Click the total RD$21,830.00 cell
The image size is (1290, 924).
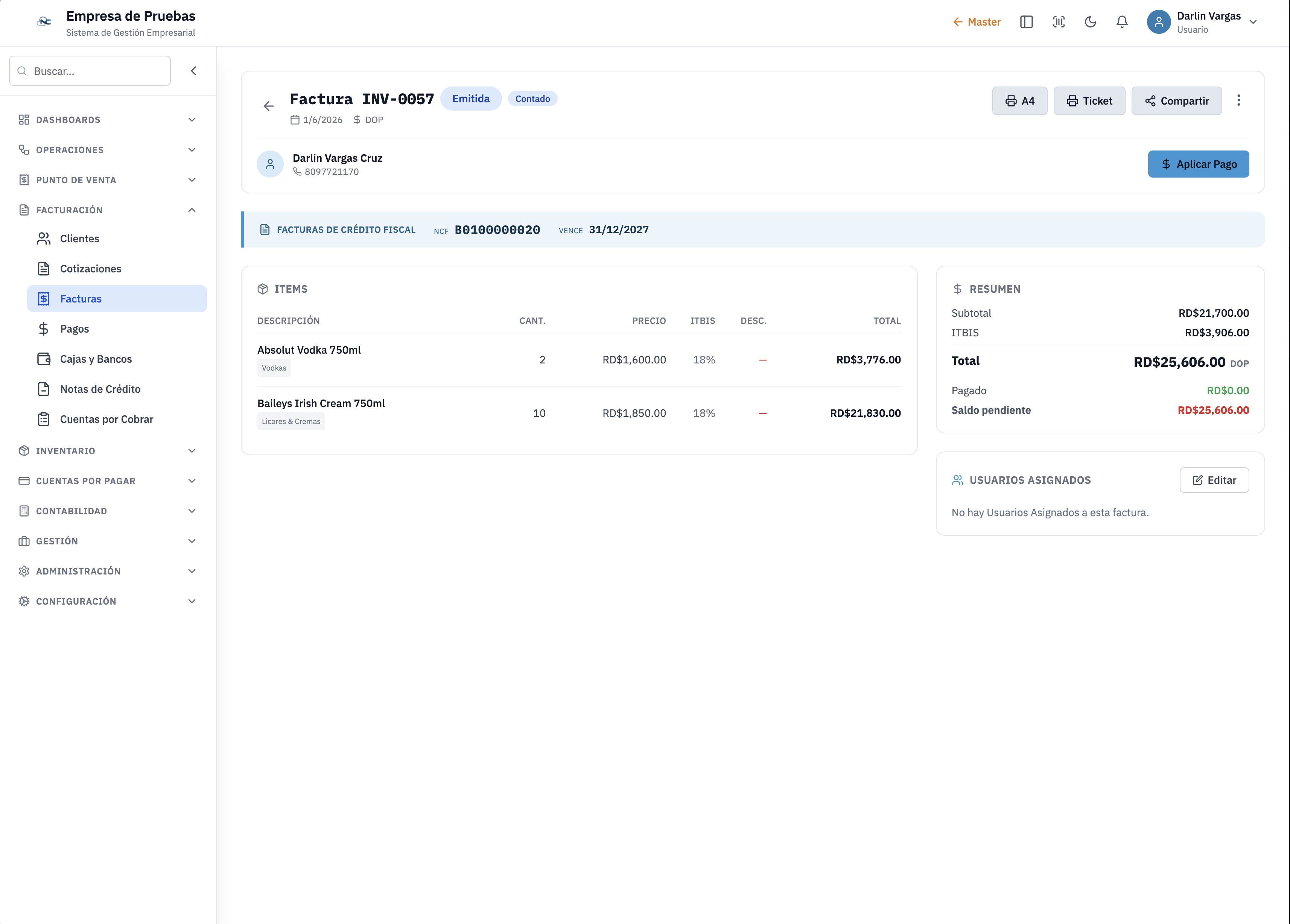tap(865, 413)
